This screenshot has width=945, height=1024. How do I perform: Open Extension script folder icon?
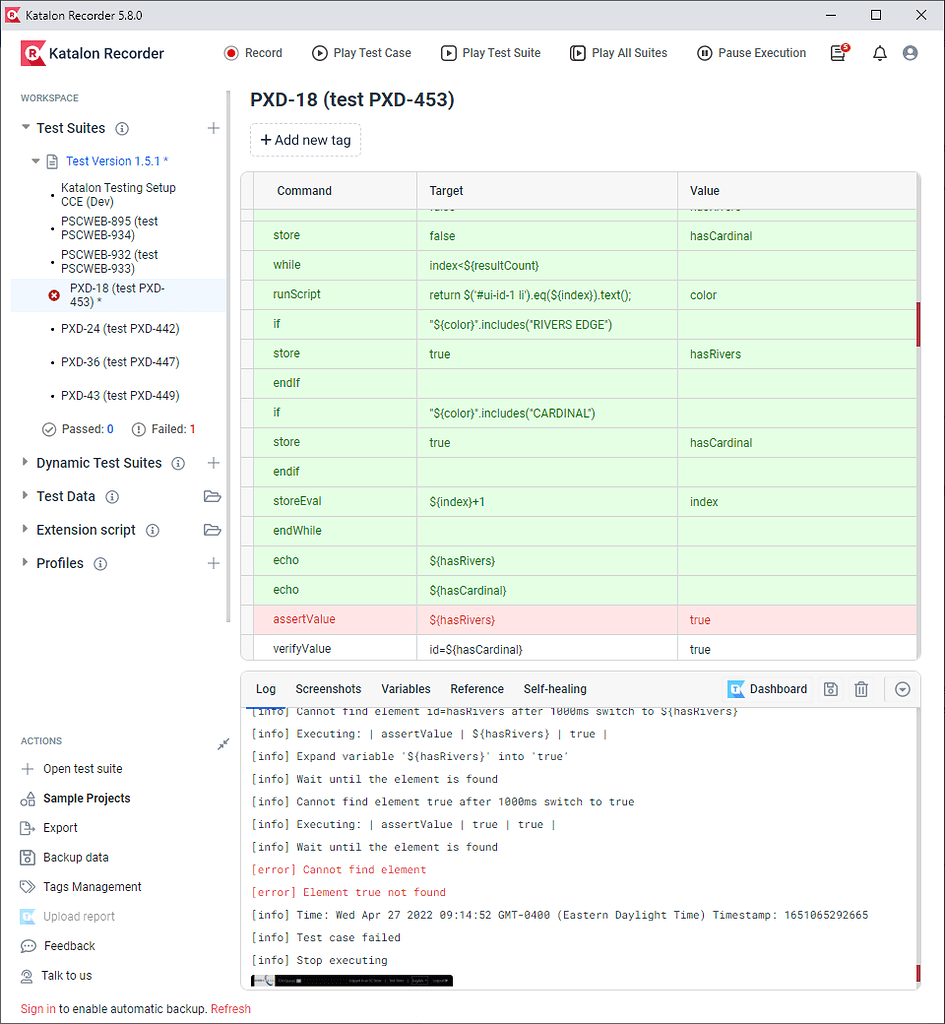[212, 530]
